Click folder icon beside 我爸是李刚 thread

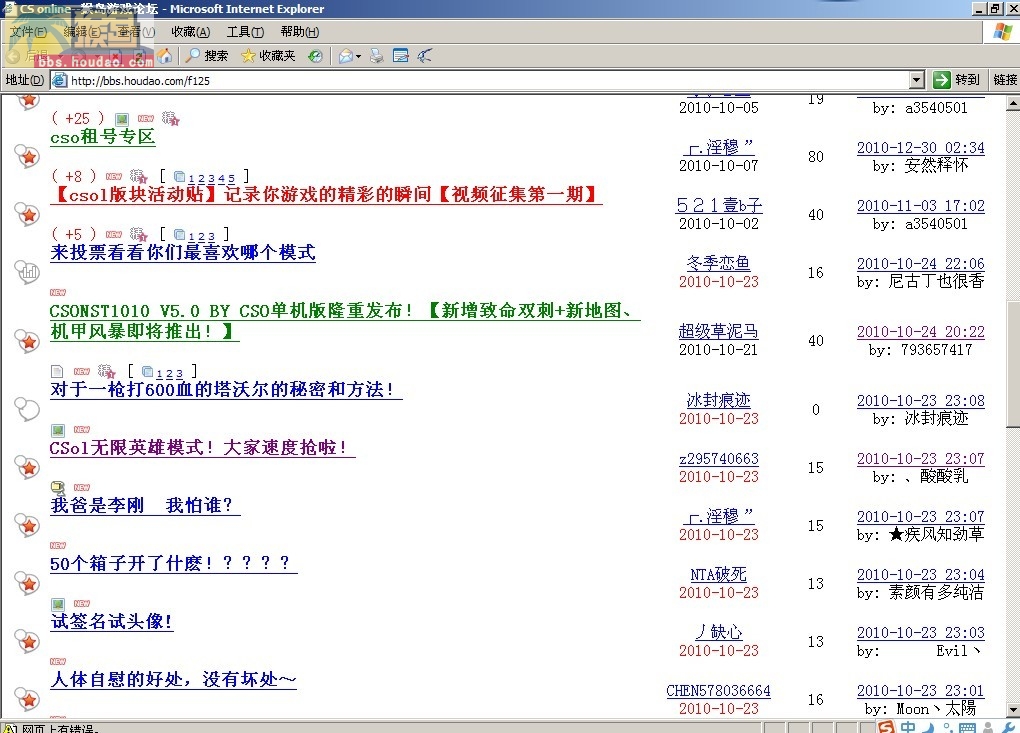(27, 525)
